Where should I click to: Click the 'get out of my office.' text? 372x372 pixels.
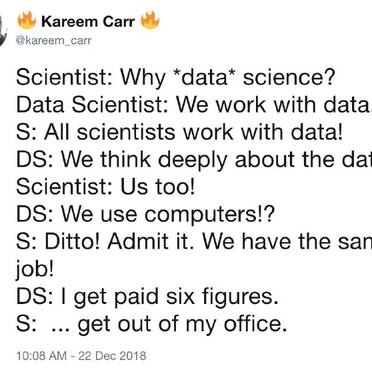point(182,324)
